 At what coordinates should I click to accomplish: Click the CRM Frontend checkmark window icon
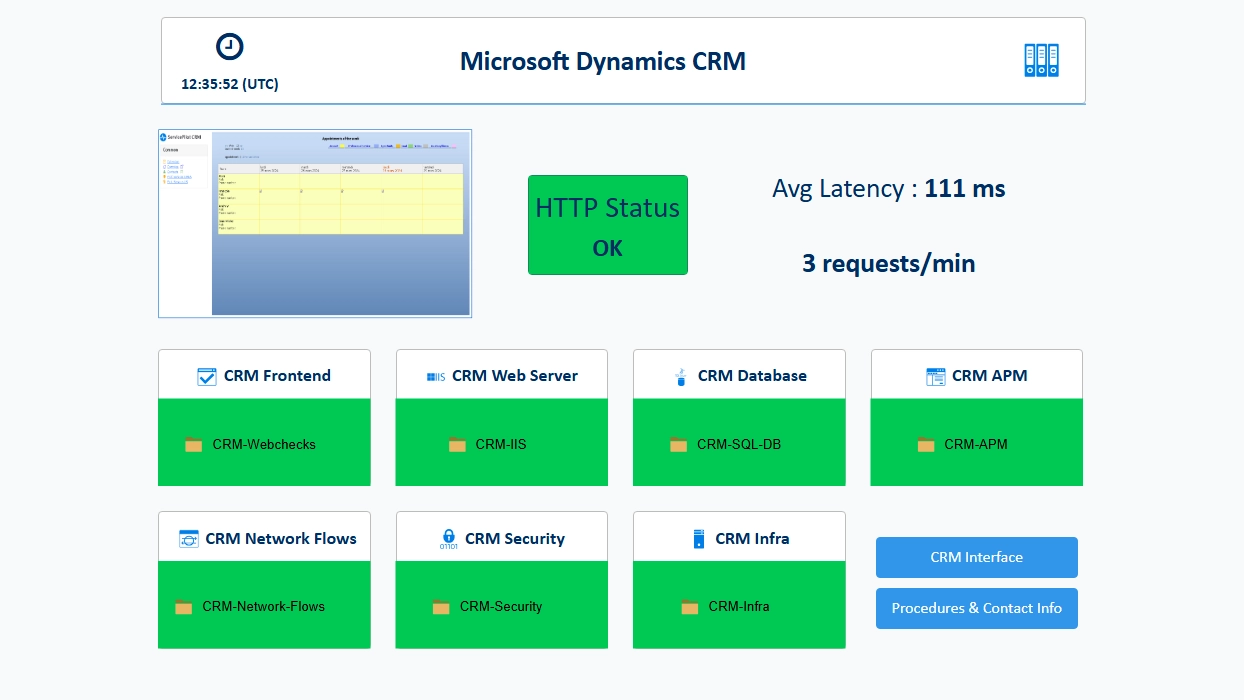click(x=207, y=377)
